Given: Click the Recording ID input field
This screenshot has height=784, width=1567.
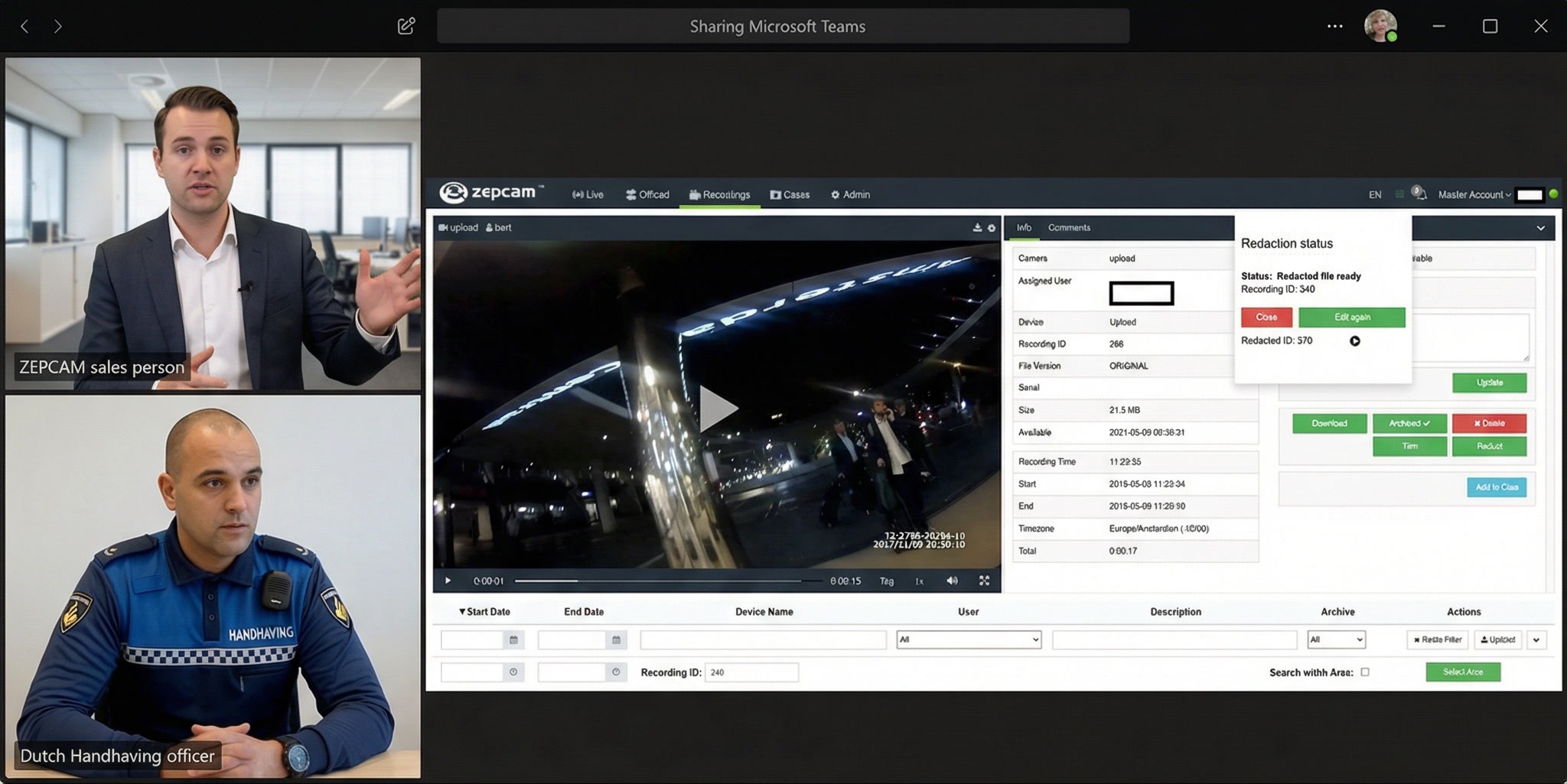Looking at the screenshot, I should point(751,672).
